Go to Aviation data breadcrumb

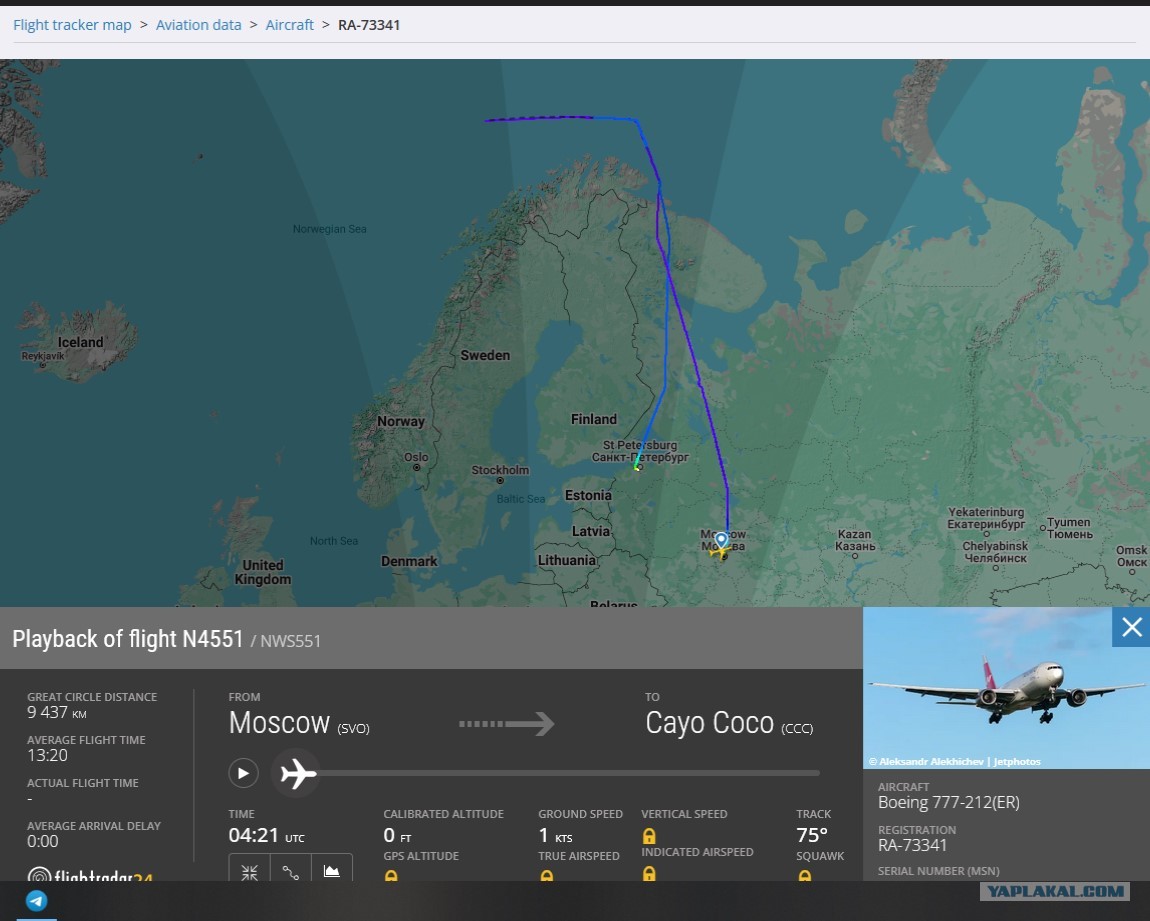click(x=198, y=25)
